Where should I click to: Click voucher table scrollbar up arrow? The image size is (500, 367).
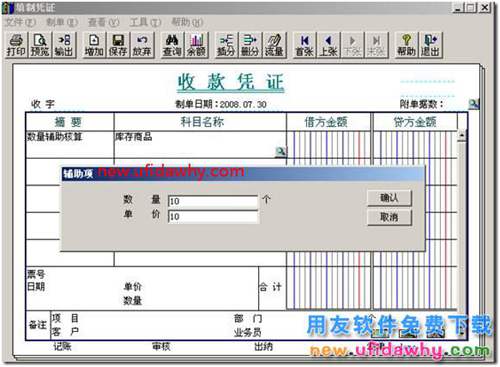(462, 135)
